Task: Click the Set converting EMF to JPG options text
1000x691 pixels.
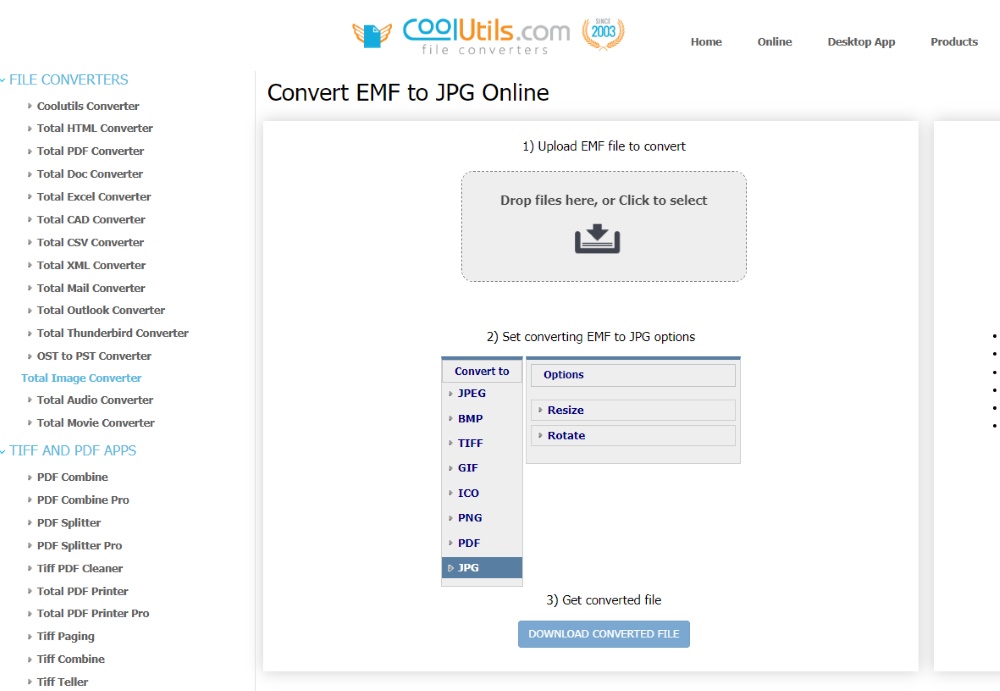Action: (x=591, y=337)
